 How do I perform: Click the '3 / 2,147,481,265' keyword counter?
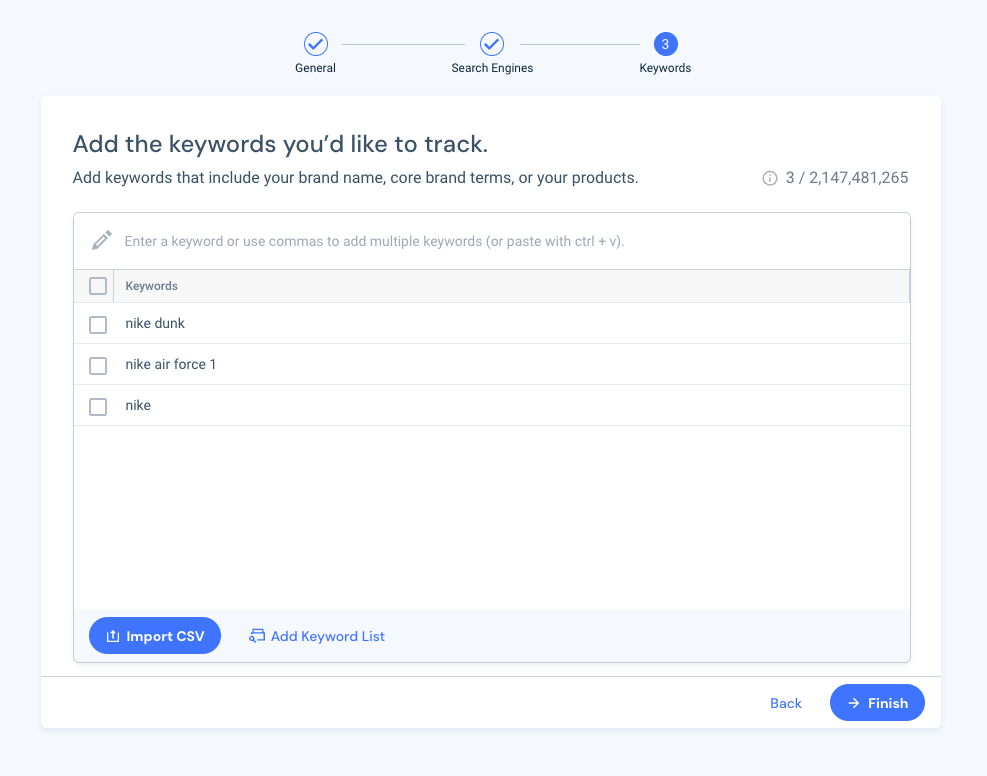pos(847,178)
